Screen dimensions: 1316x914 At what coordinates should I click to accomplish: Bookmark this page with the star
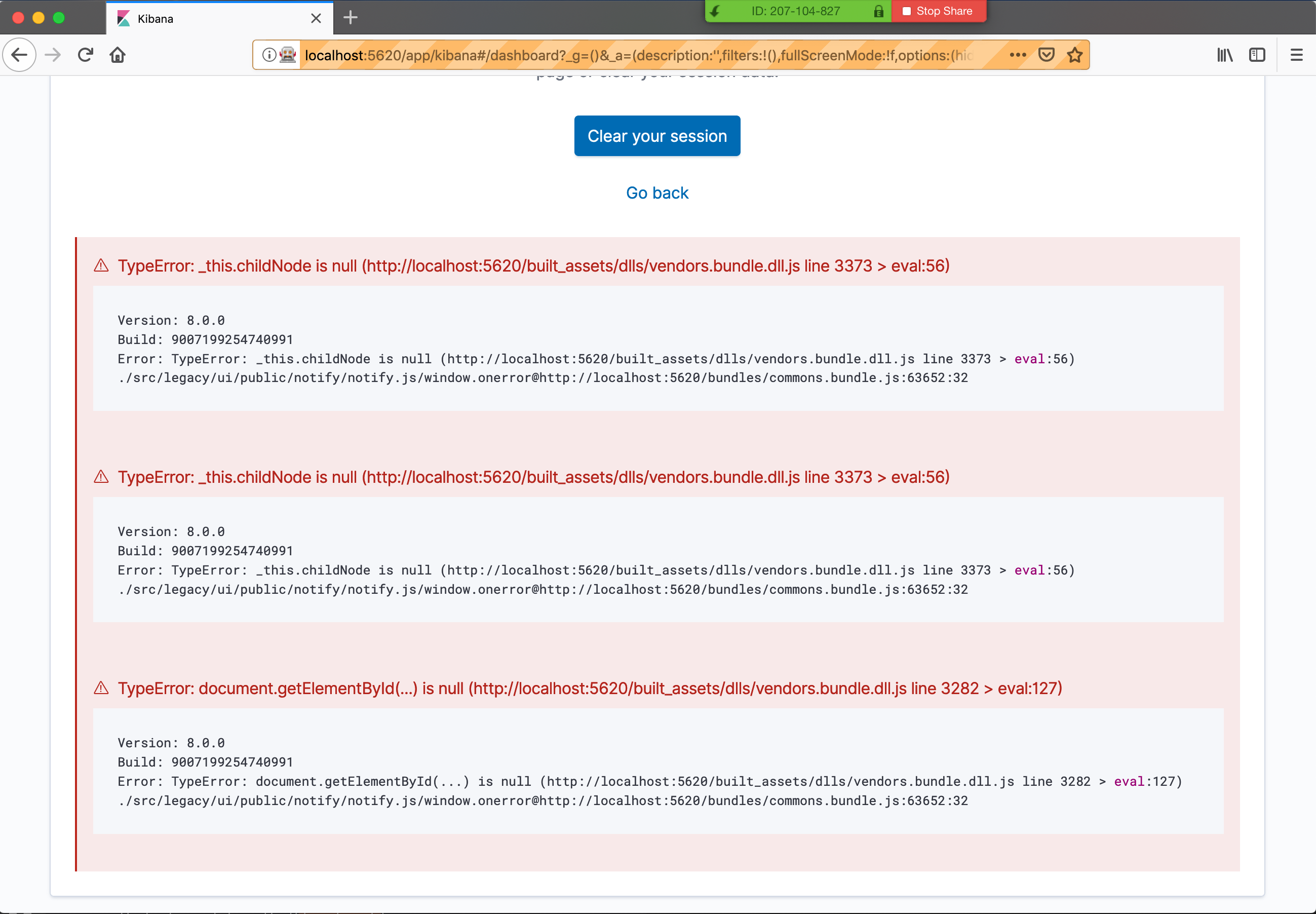pyautogui.click(x=1073, y=54)
